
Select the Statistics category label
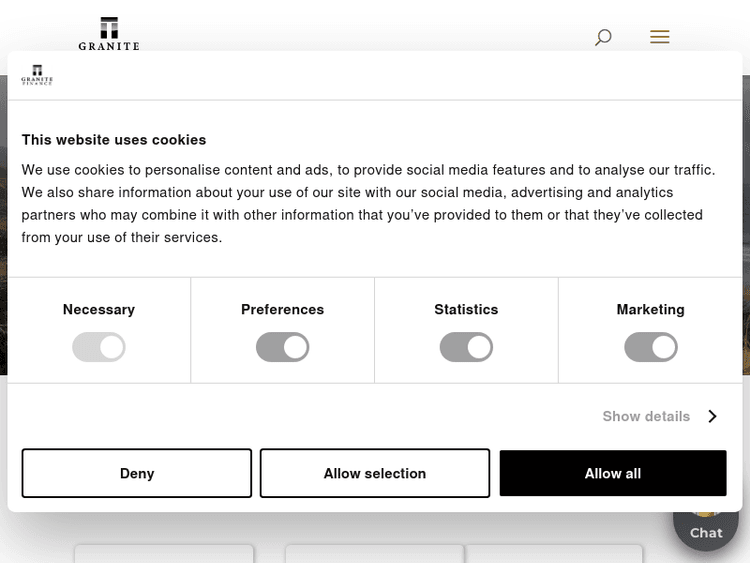466,310
